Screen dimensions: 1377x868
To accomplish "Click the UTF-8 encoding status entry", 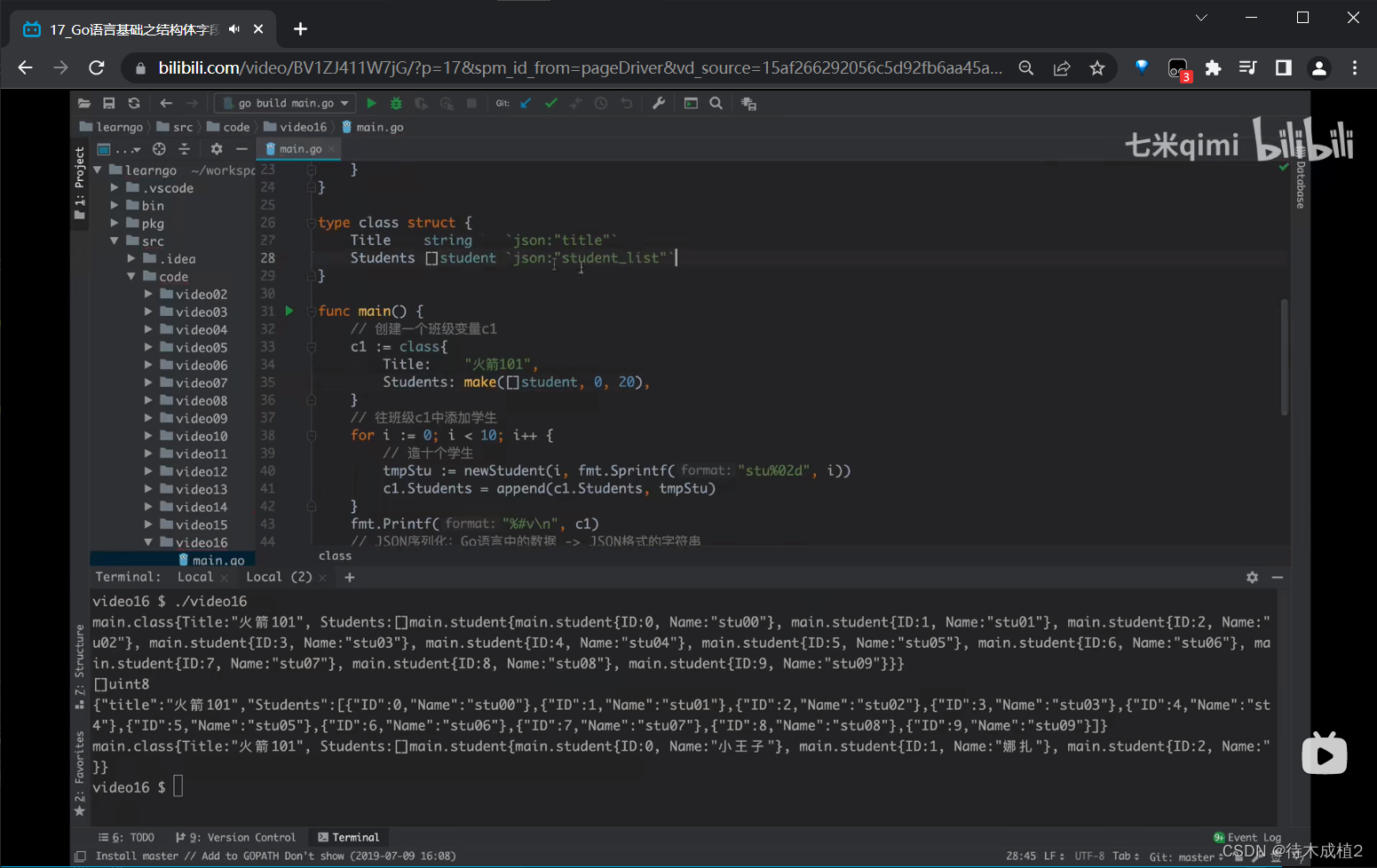I will [x=1089, y=856].
